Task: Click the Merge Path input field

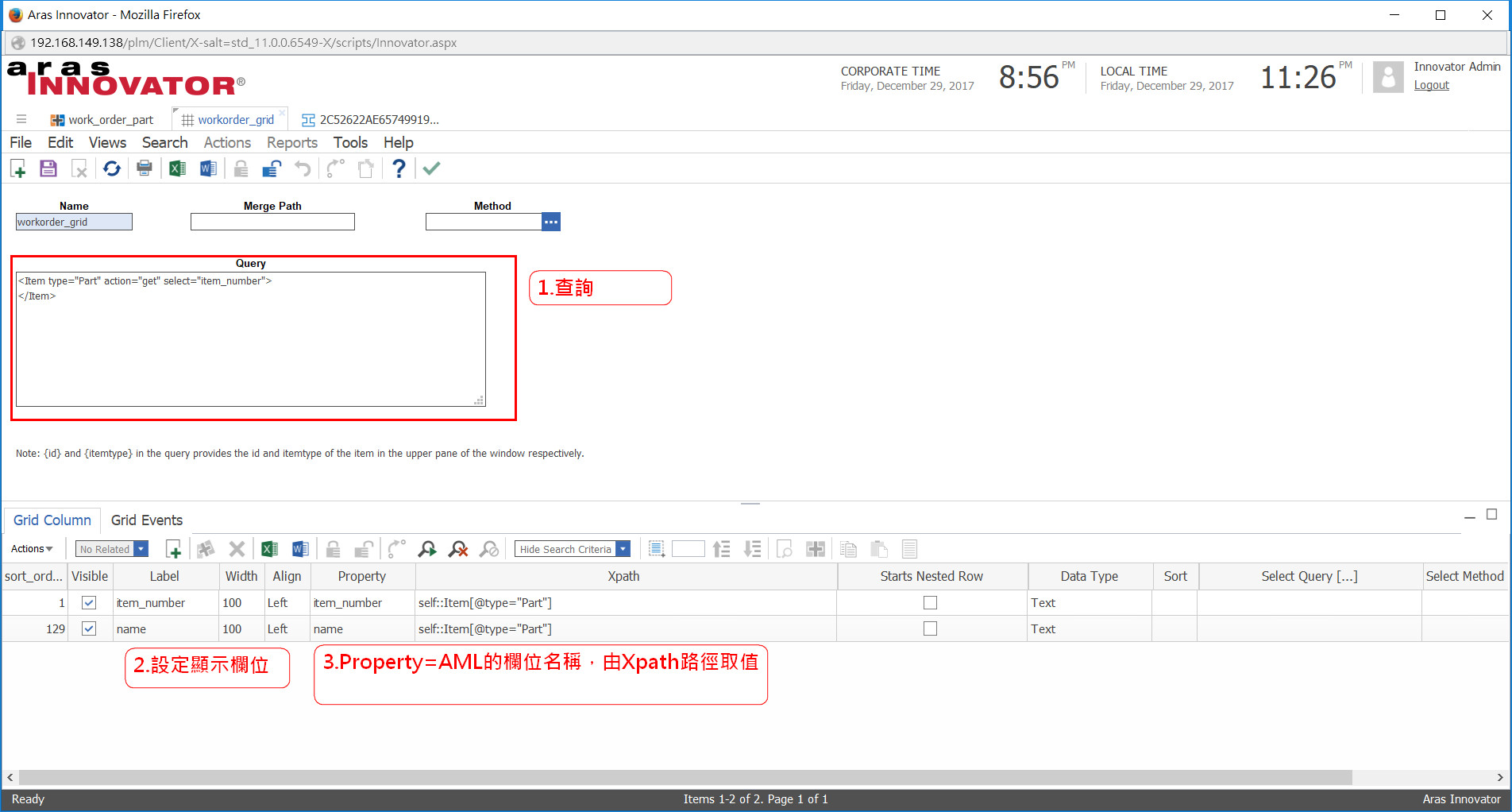Action: point(272,222)
